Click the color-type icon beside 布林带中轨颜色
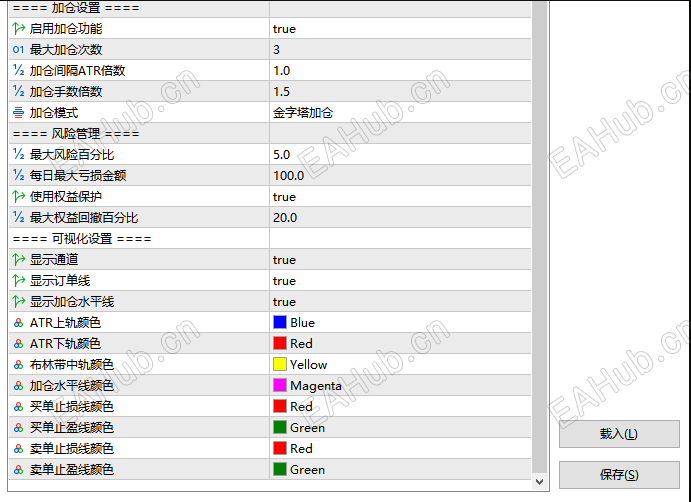691x502 pixels. point(19,364)
